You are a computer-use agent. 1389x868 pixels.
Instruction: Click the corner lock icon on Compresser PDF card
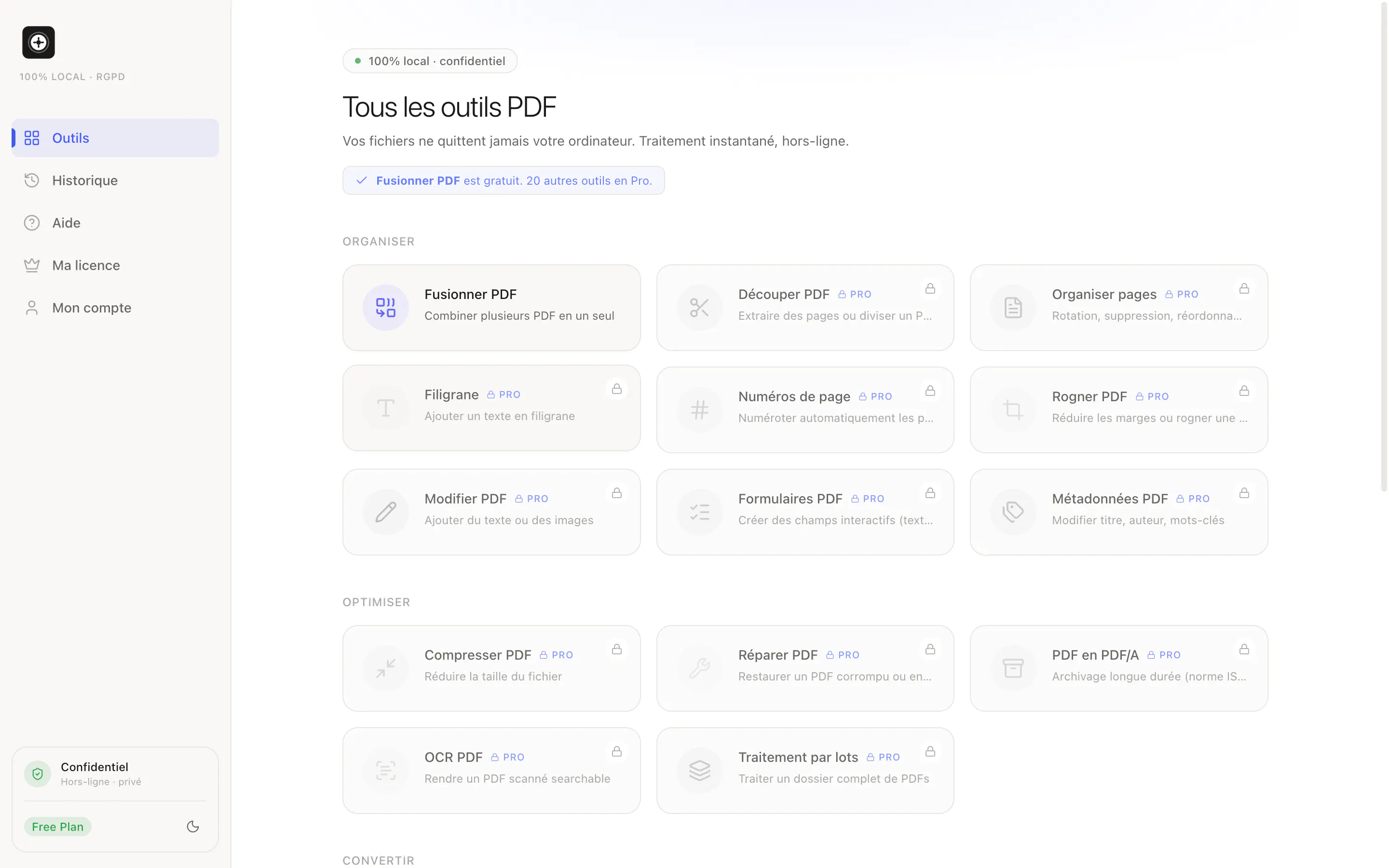coord(617,649)
